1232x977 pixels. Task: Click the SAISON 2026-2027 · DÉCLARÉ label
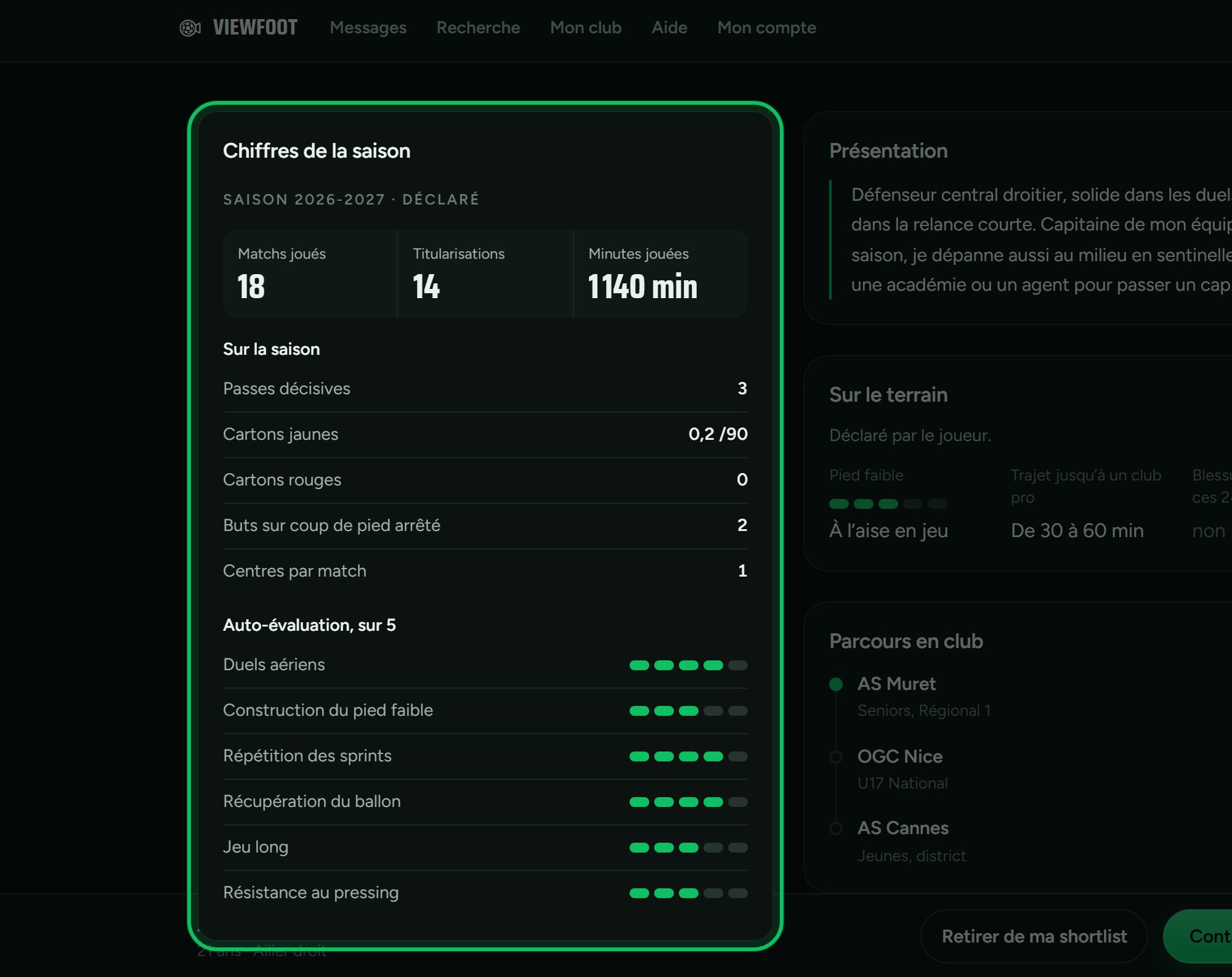tap(351, 200)
